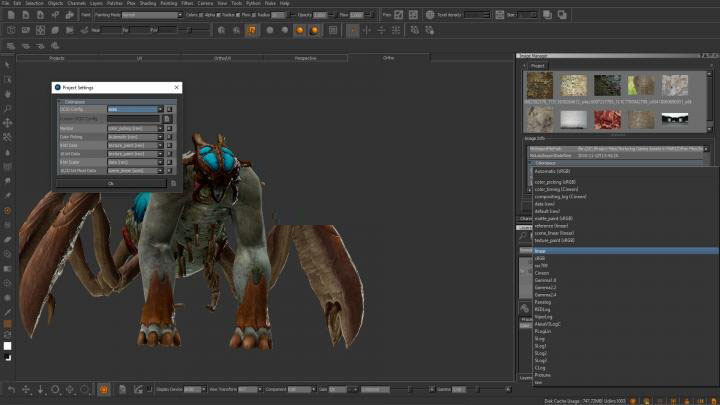This screenshot has width=720, height=405.
Task: Close the Project Settings dialog
Action: (x=177, y=88)
